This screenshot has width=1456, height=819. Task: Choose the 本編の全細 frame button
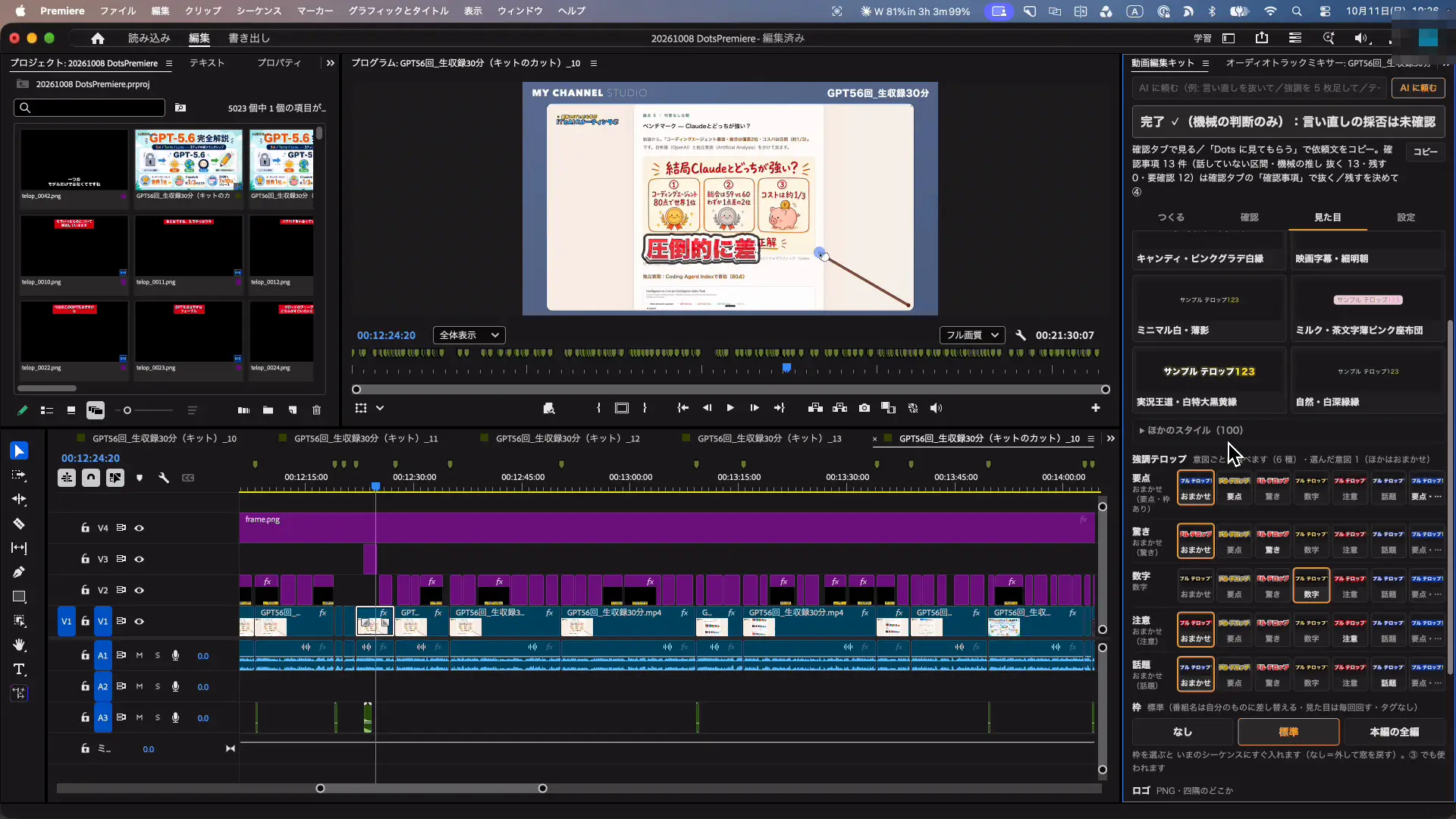[x=1394, y=732]
